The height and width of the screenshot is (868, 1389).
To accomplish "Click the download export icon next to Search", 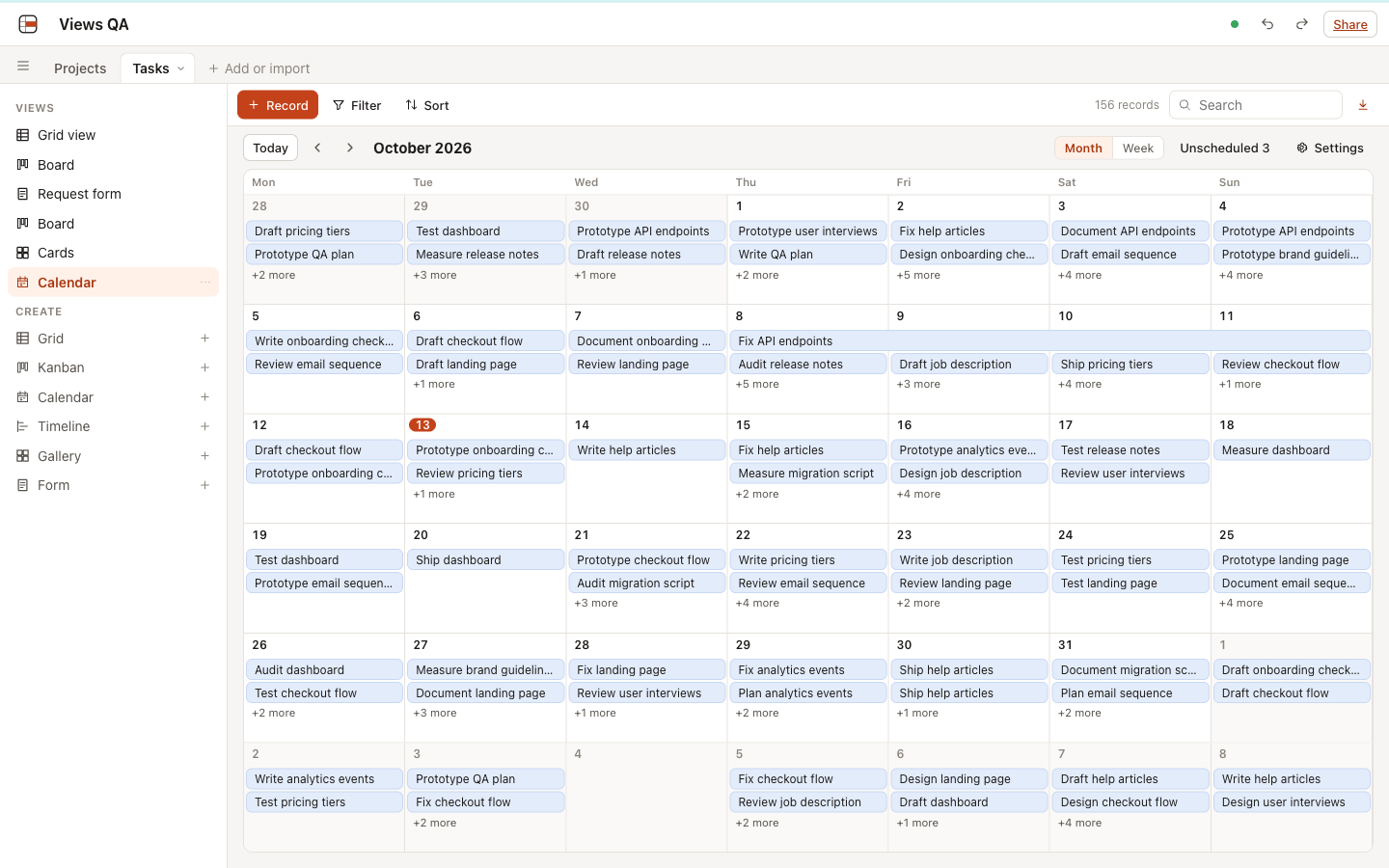I will [x=1363, y=105].
